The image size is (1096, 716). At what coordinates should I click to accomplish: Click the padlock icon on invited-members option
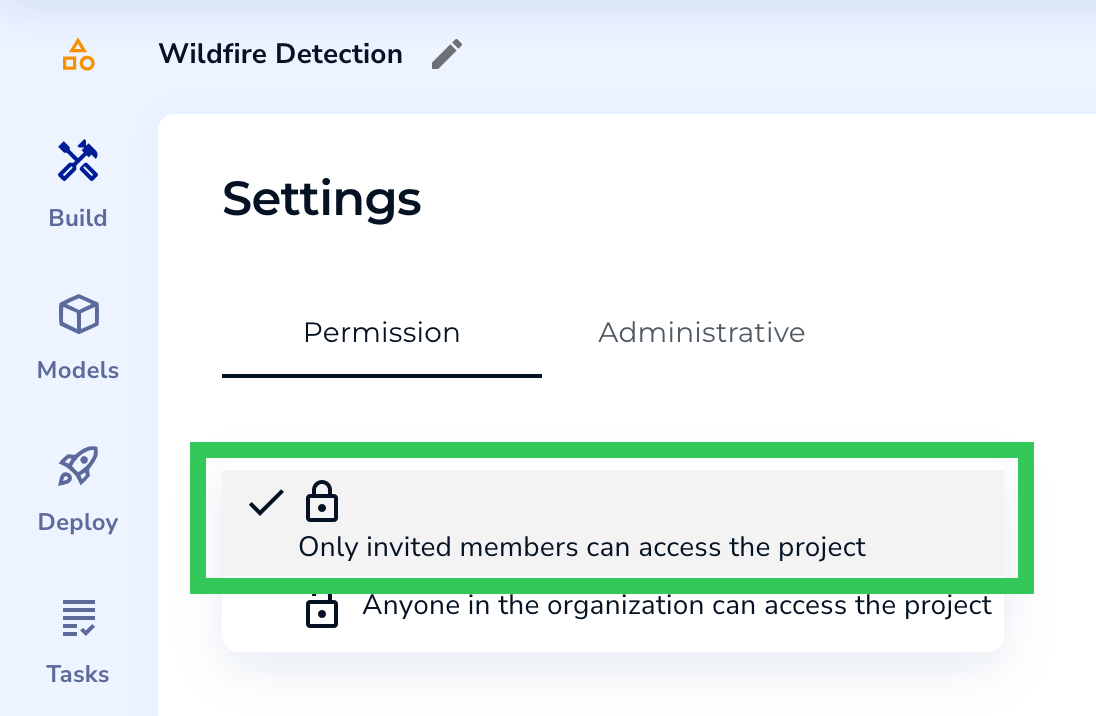(x=322, y=501)
